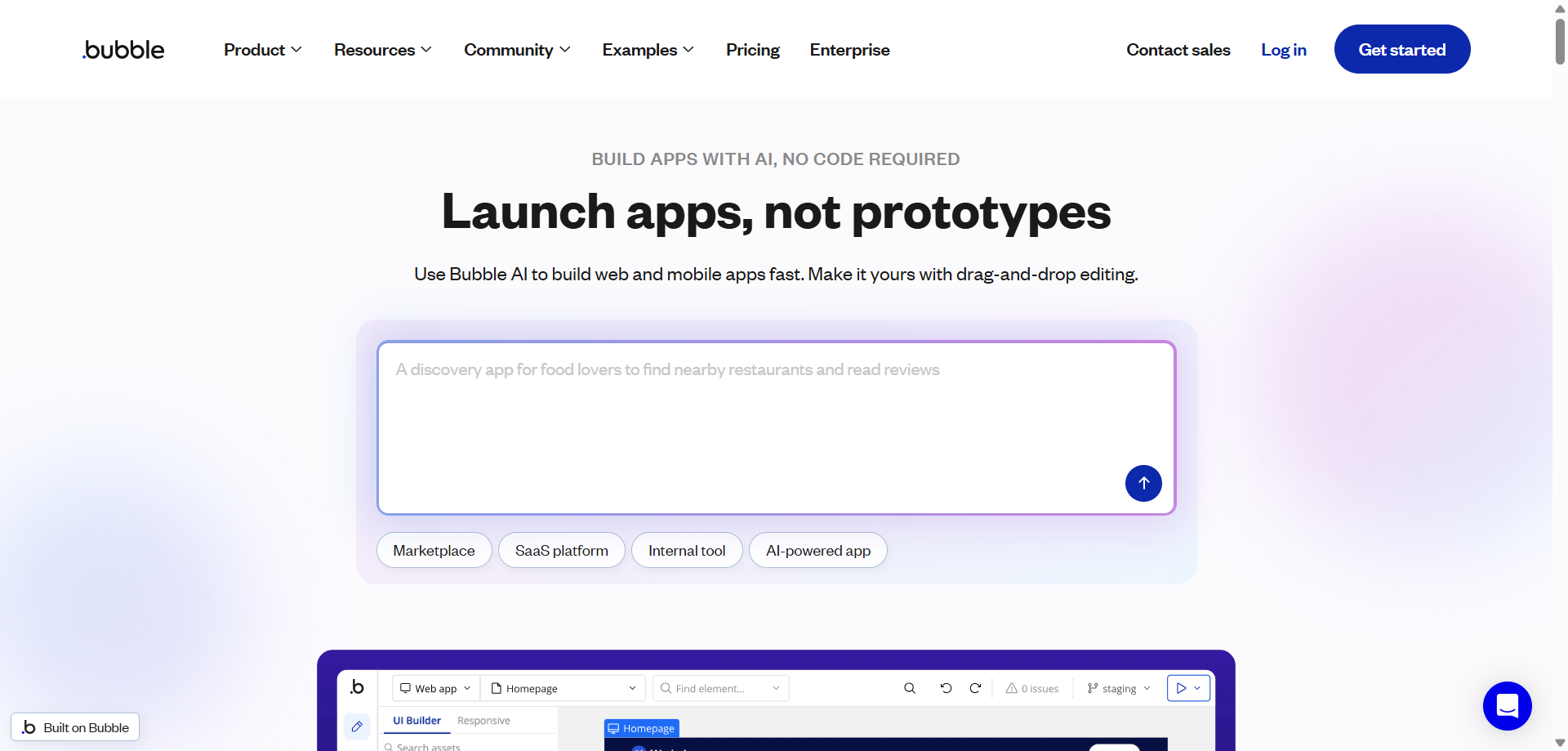
Task: Go to the Pricing page
Action: [753, 50]
